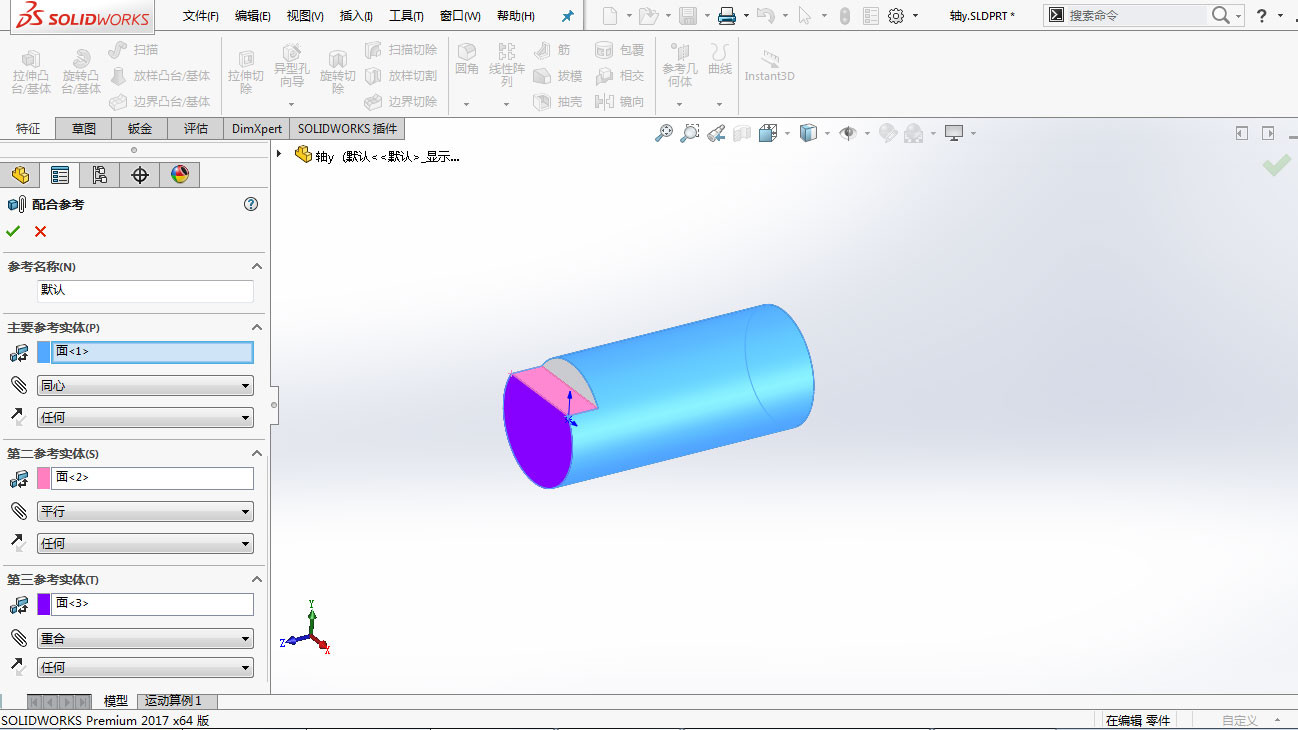Click the Apply Scene icon
1298x730 pixels.
[913, 133]
